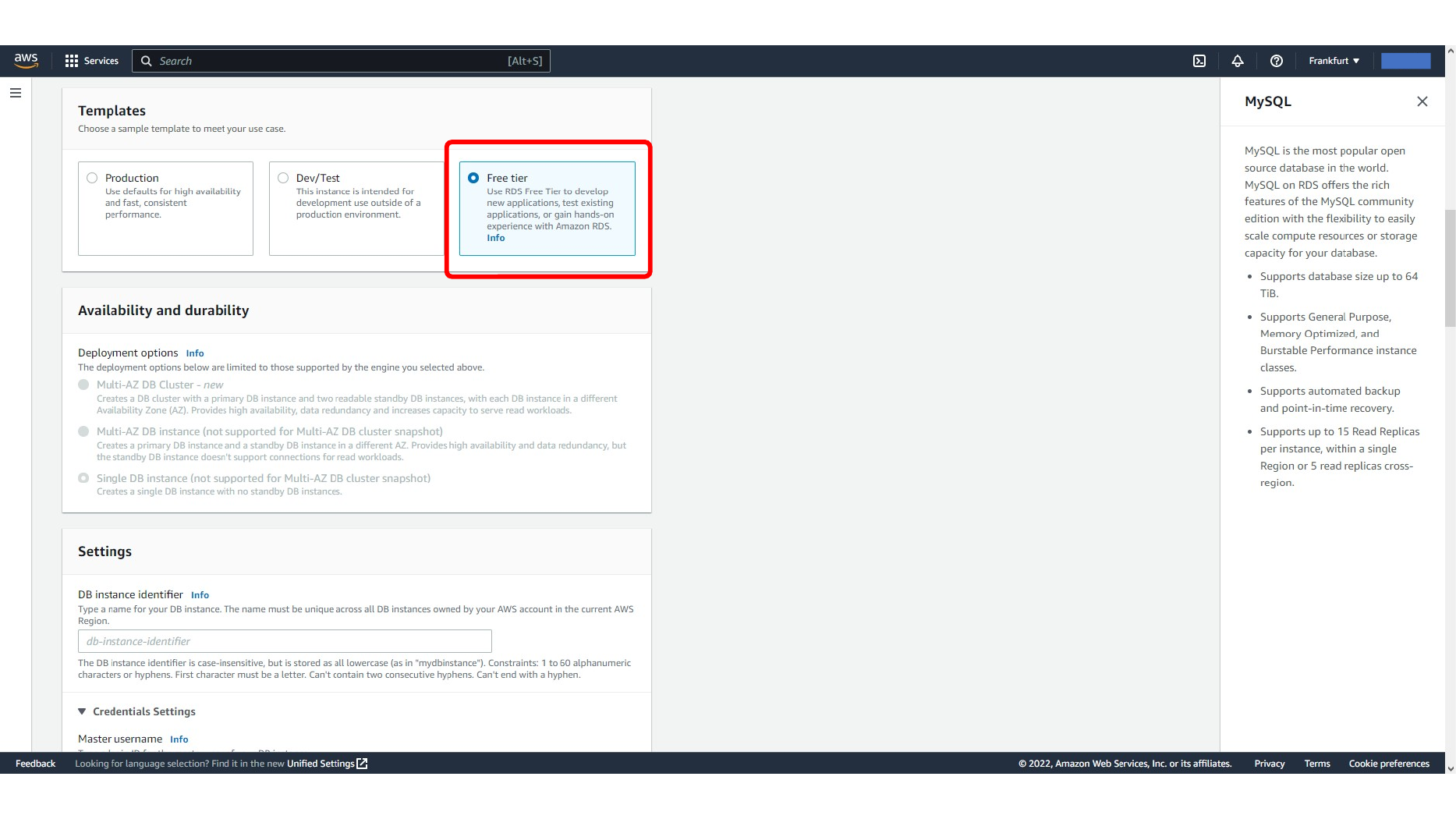Screen dimensions: 1456x819
Task: Click the AWS search box
Action: tap(341, 61)
